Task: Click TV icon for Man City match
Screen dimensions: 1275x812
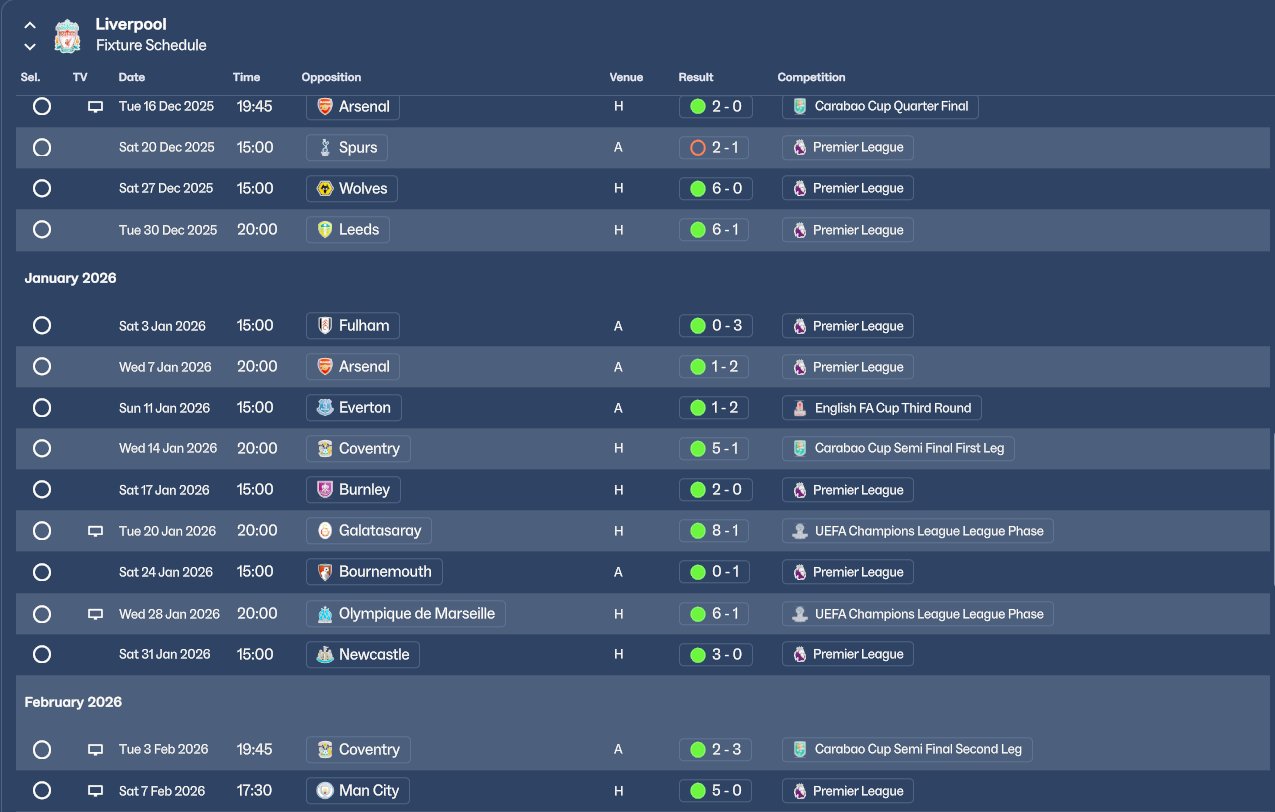Action: pos(96,791)
